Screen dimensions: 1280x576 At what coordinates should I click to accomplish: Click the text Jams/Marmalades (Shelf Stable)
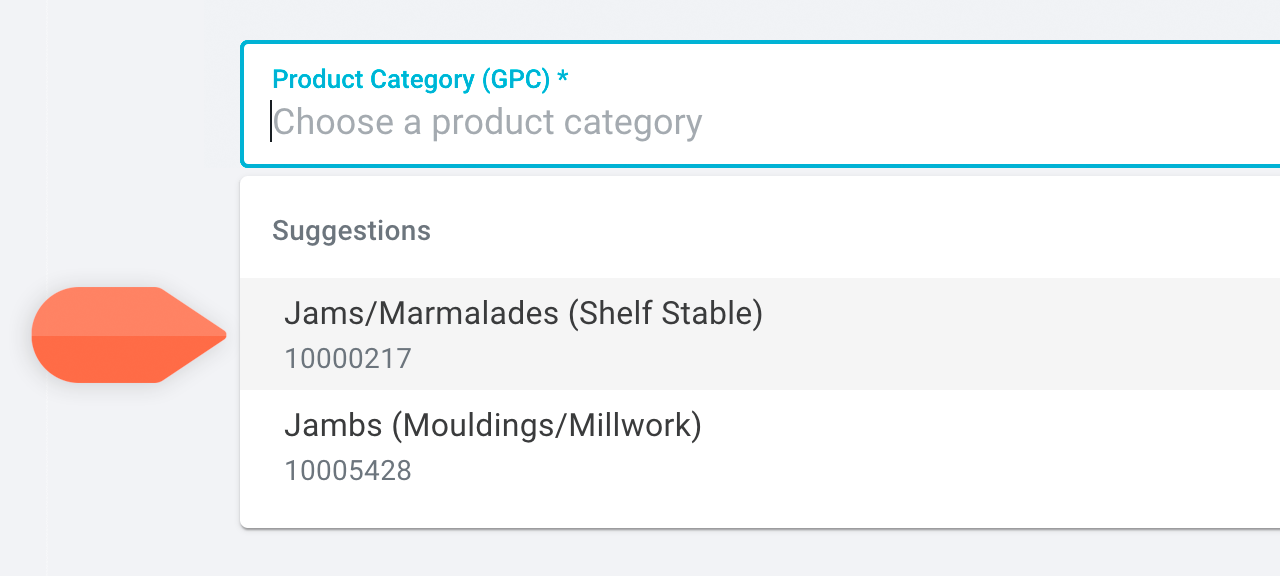pos(525,313)
